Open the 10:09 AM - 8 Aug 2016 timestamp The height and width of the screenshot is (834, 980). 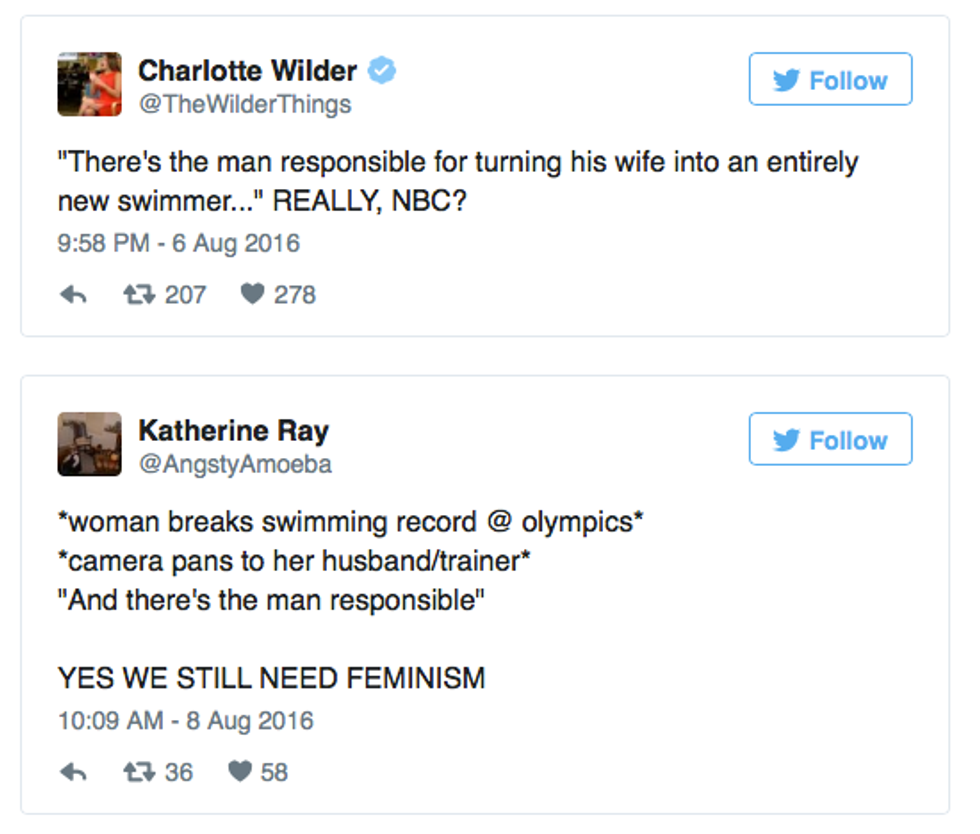[x=185, y=720]
